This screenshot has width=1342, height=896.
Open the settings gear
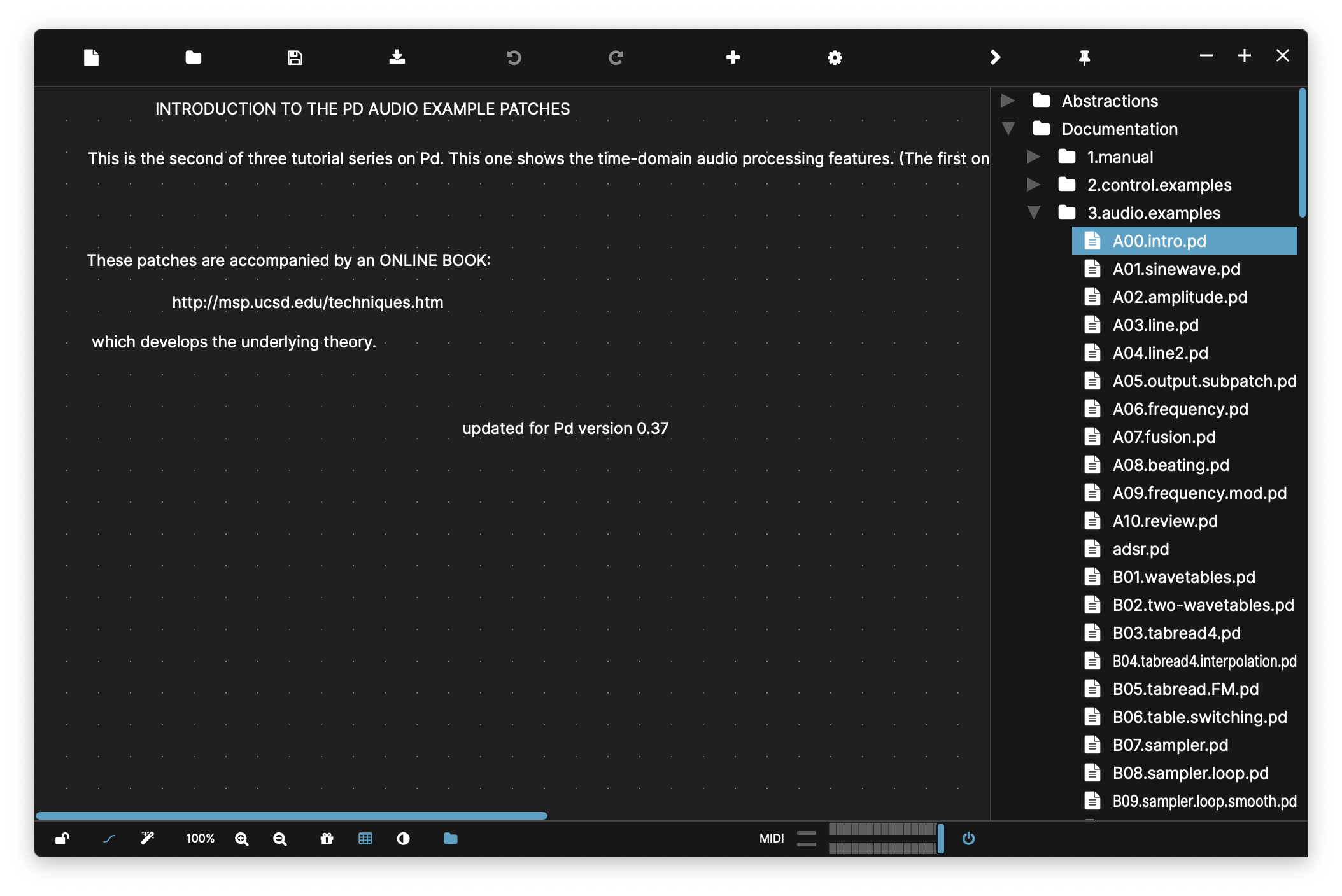(835, 57)
